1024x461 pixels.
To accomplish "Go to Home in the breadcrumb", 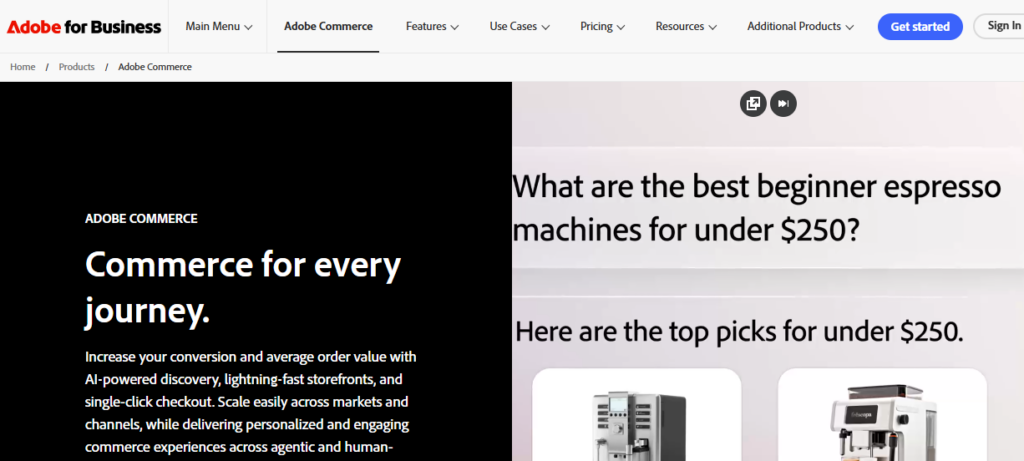I will pos(23,67).
